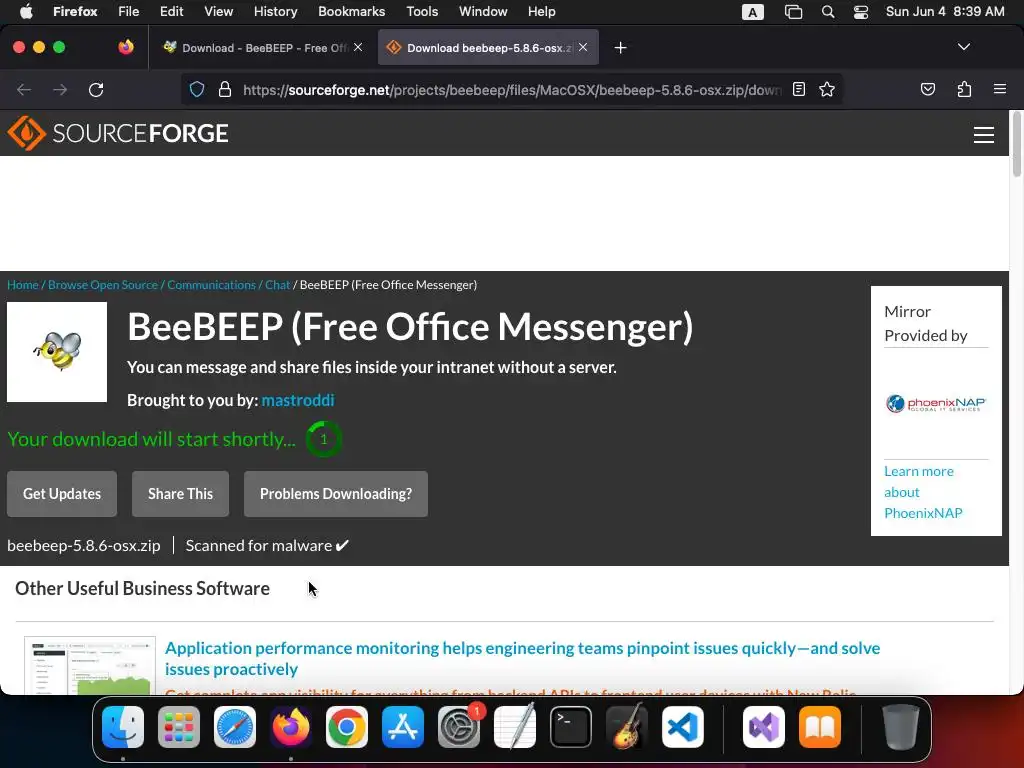
Task: Open Visual Studio Code from the Dock
Action: (683, 727)
